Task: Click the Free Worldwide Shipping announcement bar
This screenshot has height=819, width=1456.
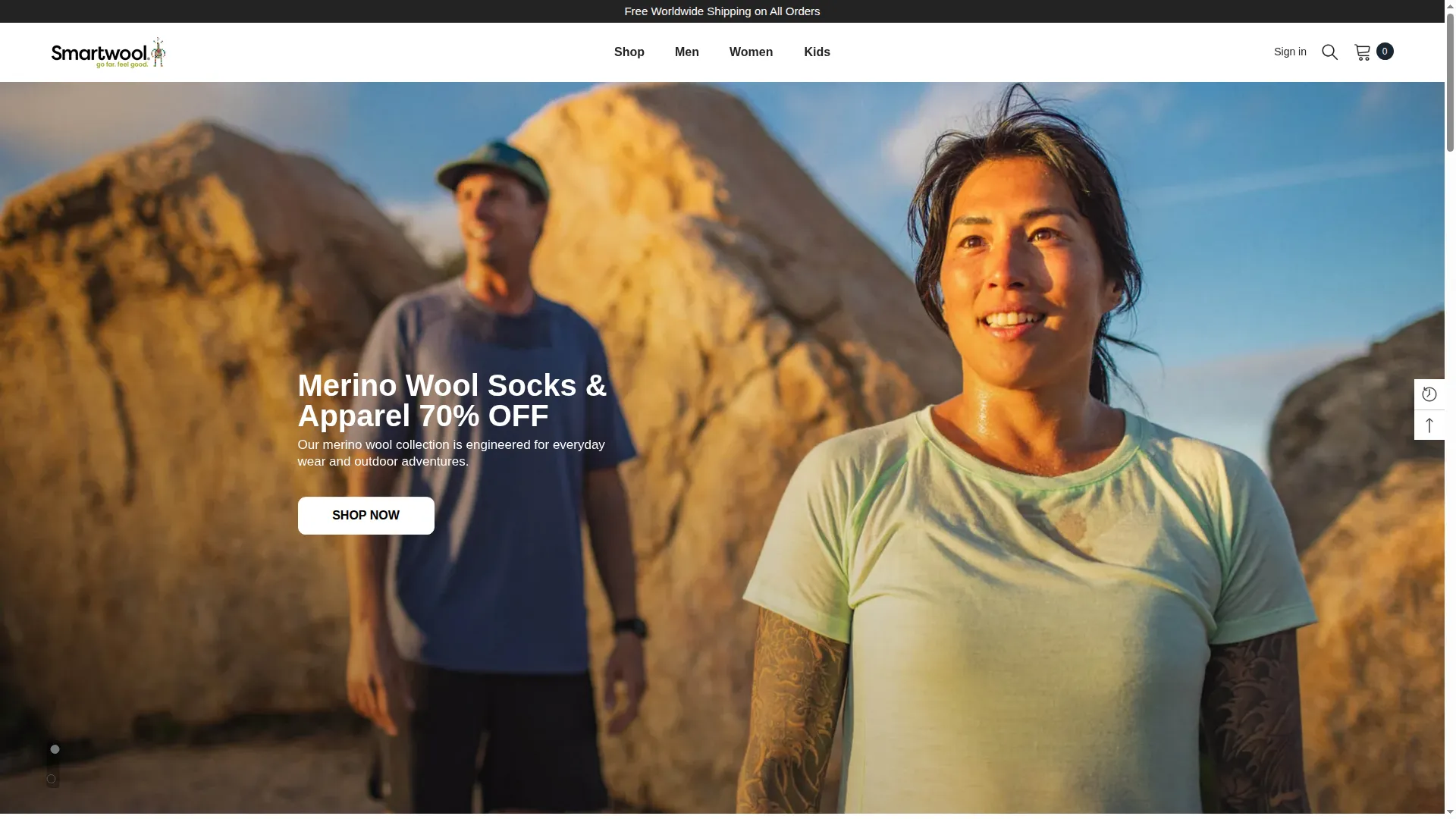Action: point(722,11)
